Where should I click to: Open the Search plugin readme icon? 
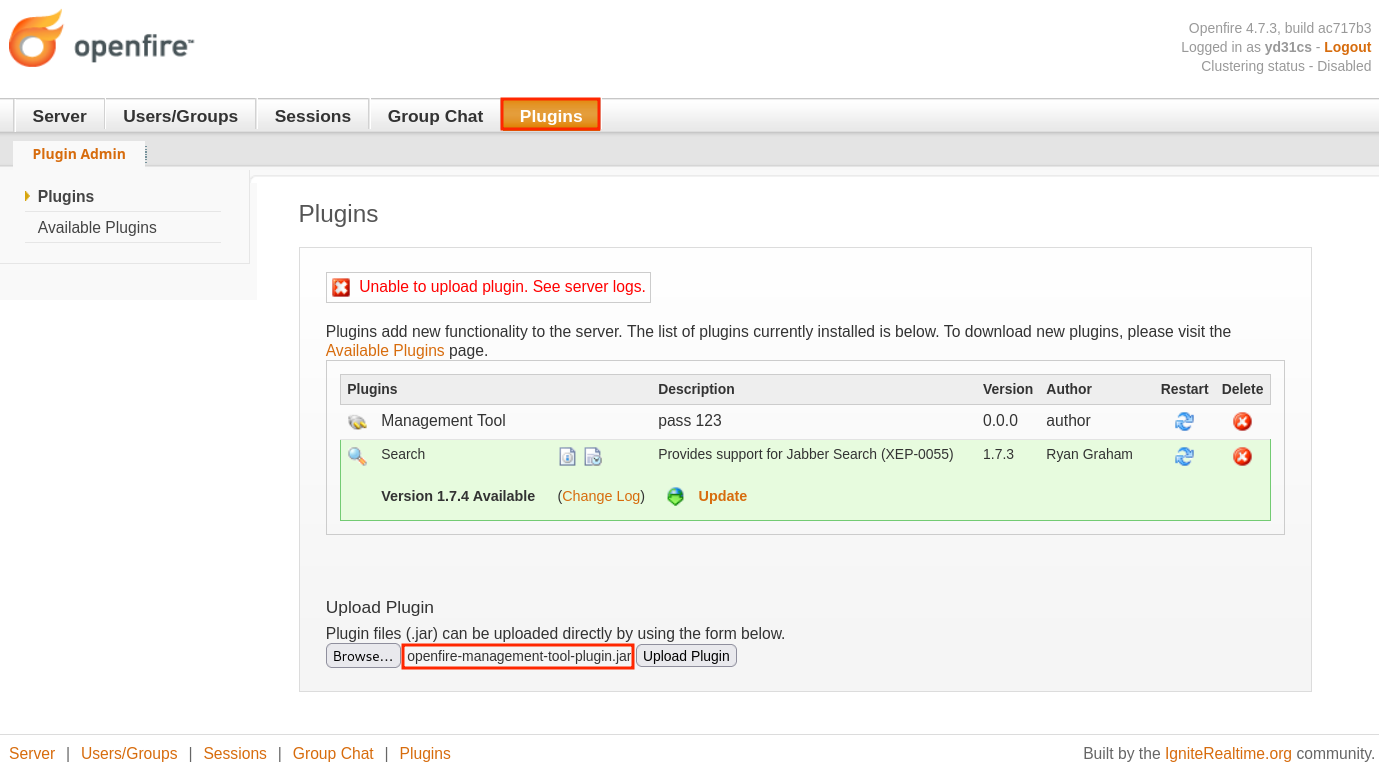click(x=567, y=457)
